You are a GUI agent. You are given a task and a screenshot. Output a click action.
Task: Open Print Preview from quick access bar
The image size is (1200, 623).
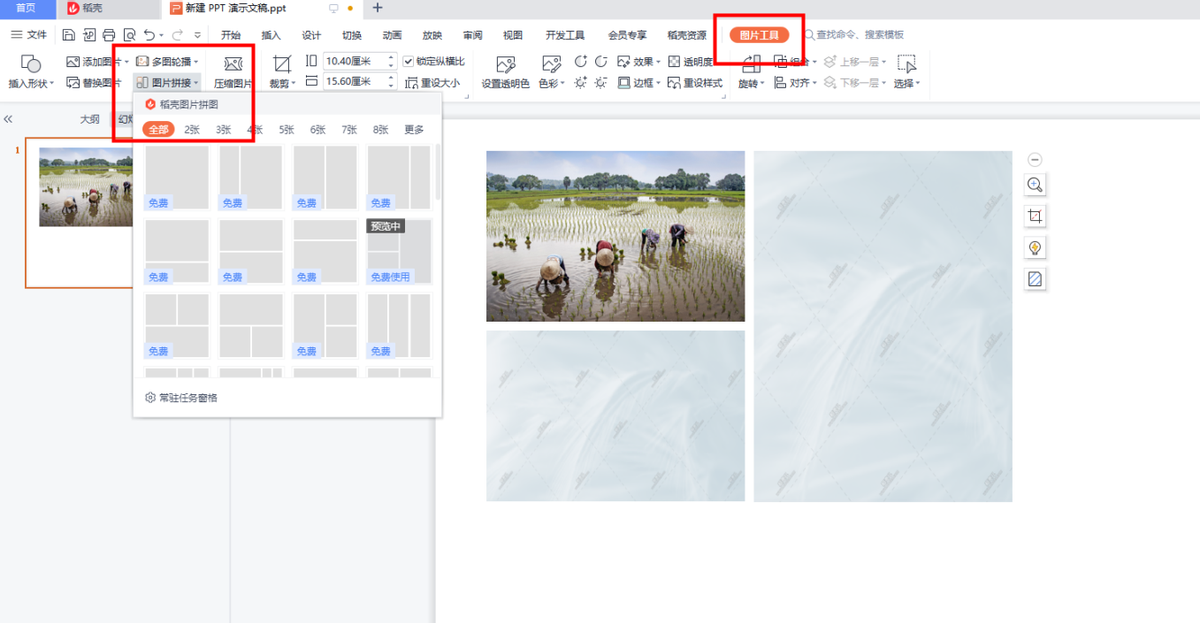click(129, 35)
